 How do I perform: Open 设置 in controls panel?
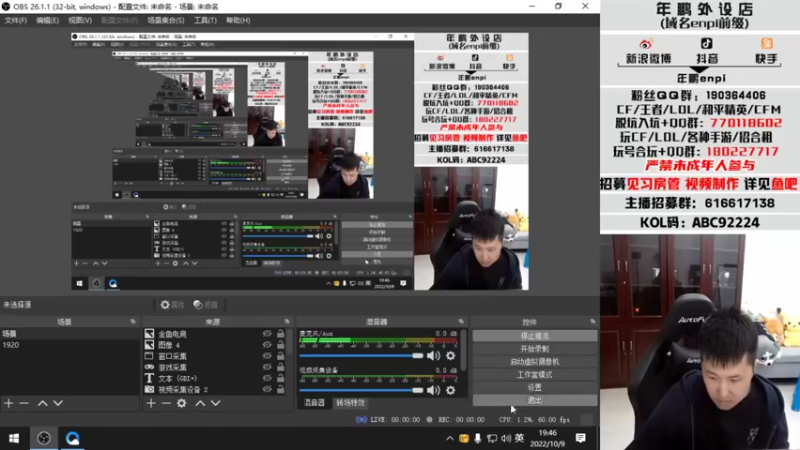point(535,387)
